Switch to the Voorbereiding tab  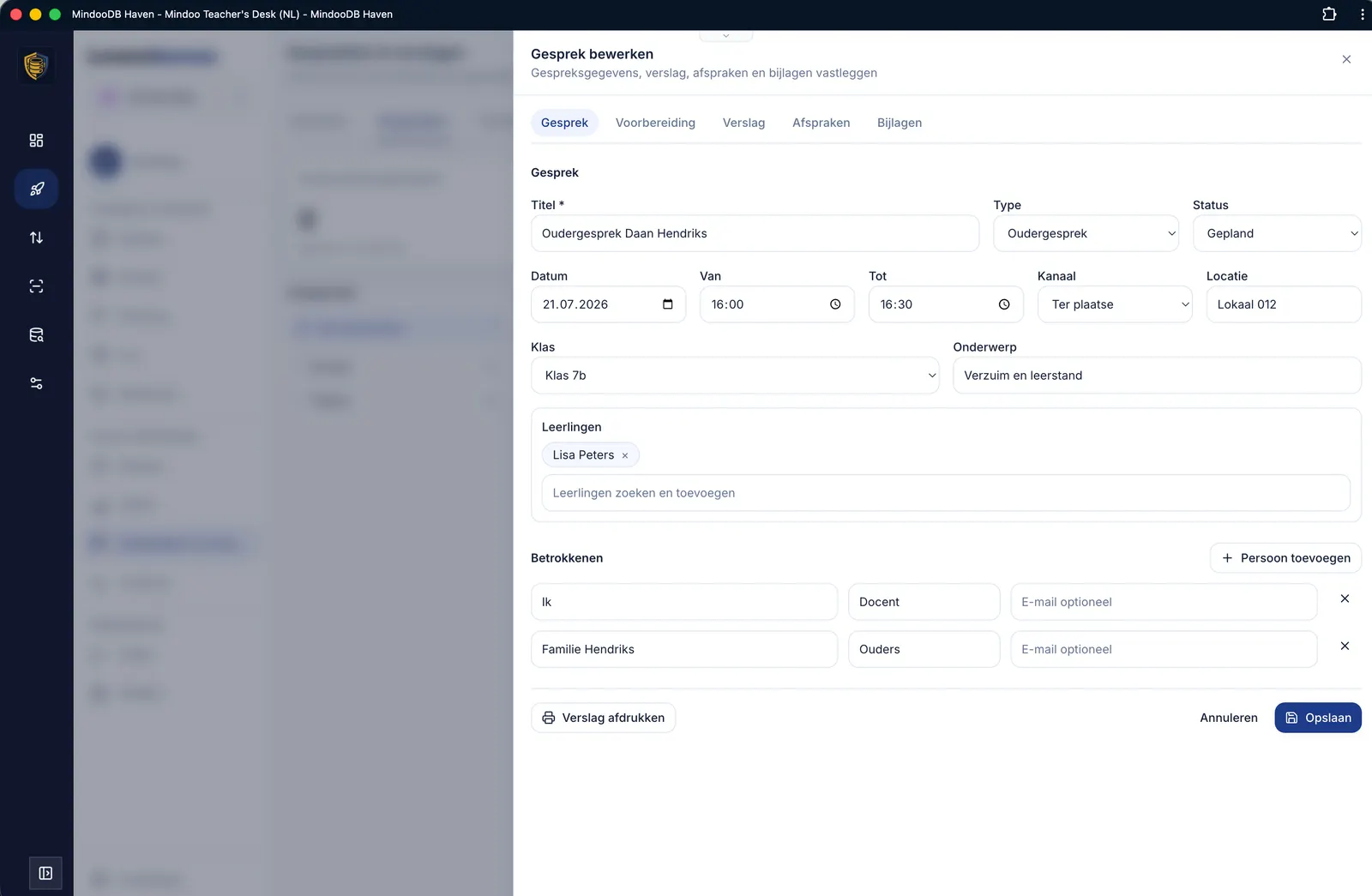(655, 123)
